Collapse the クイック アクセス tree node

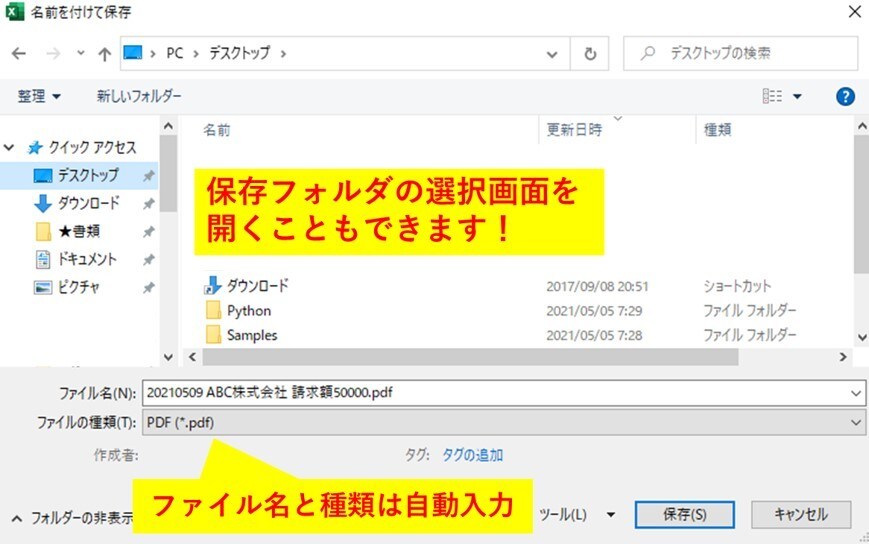[9, 147]
